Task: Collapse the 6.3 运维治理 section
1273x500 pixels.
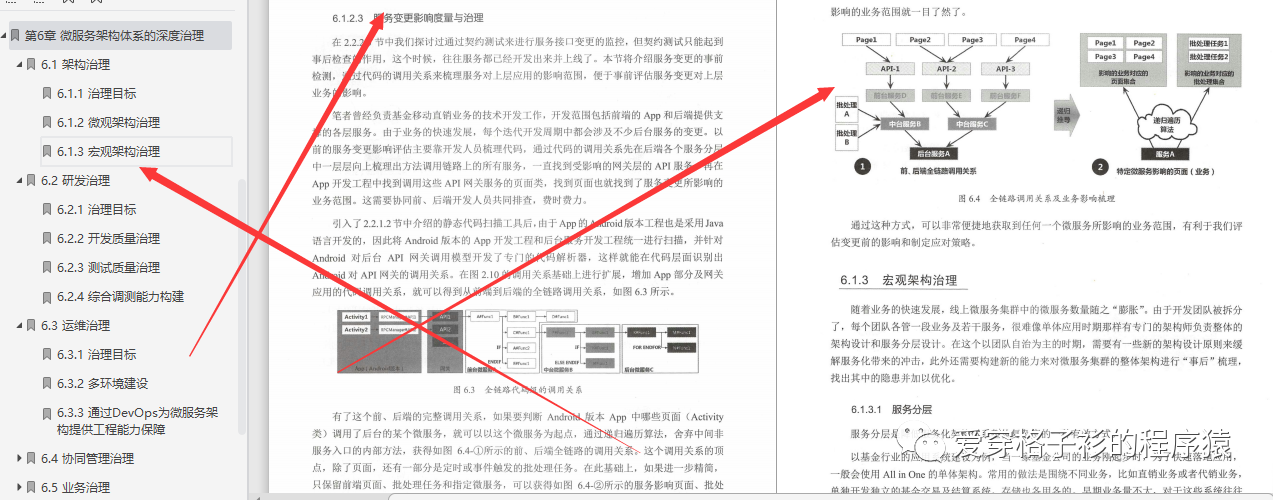Action: pos(18,326)
